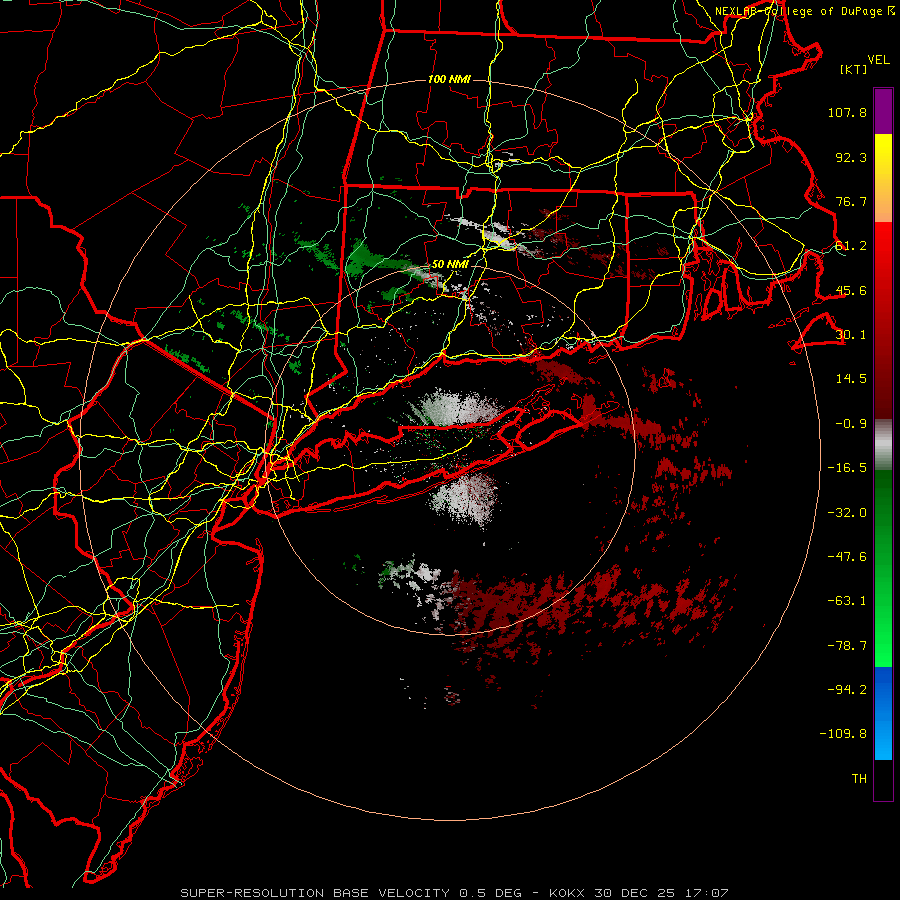The height and width of the screenshot is (900, 900).
Task: Select the -78.7 legend value
Action: (847, 646)
